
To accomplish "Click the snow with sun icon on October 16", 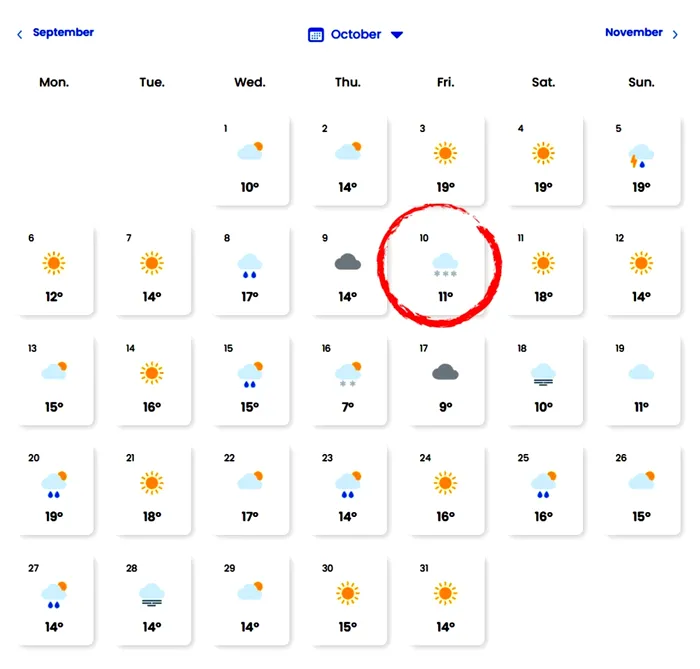I will 348,374.
